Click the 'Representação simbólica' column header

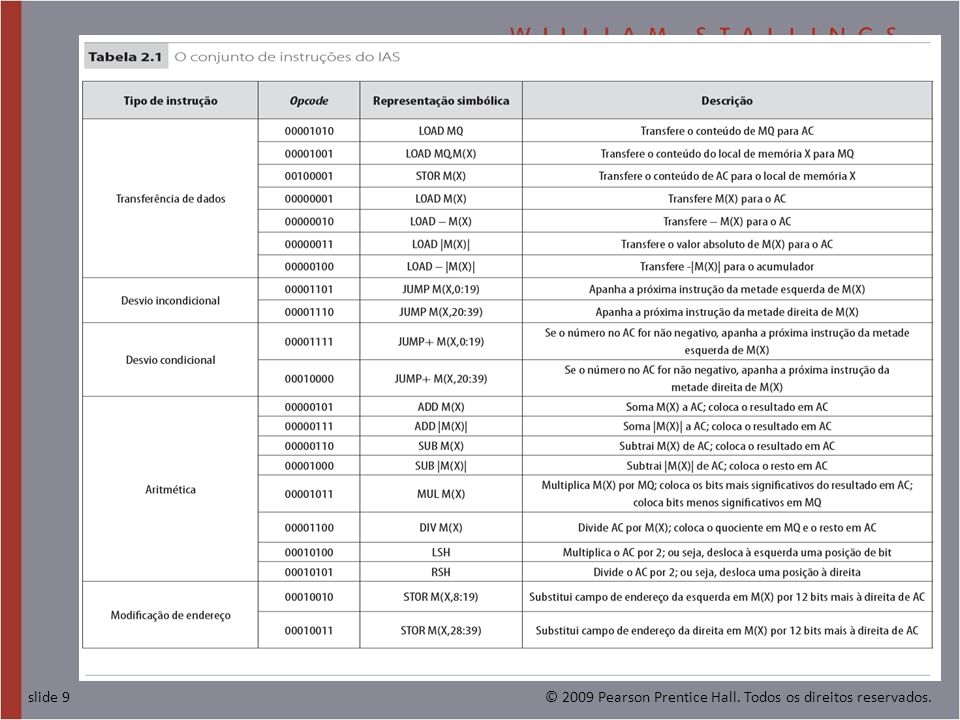tap(441, 100)
